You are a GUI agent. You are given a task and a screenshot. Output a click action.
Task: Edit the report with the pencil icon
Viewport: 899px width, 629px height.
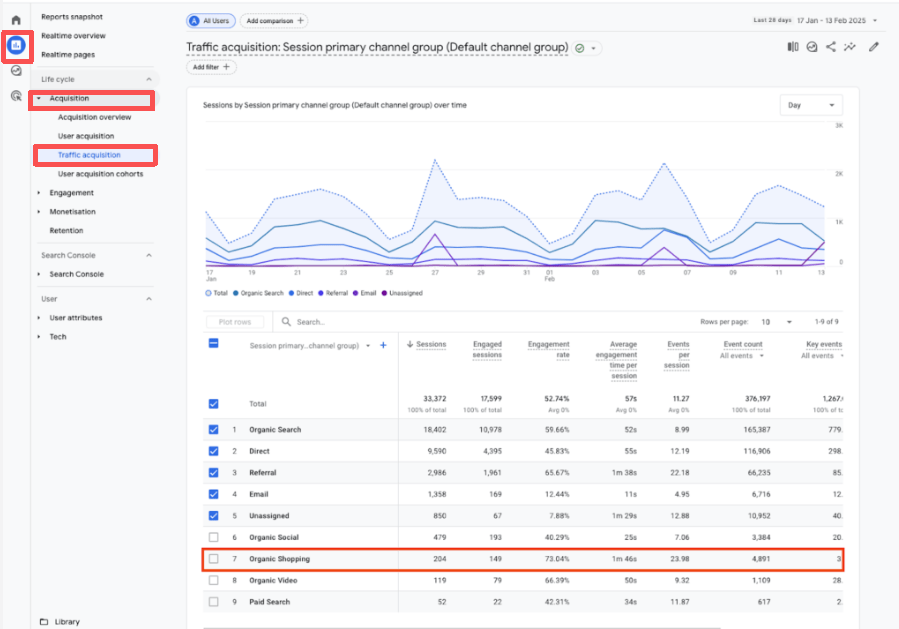tap(873, 46)
